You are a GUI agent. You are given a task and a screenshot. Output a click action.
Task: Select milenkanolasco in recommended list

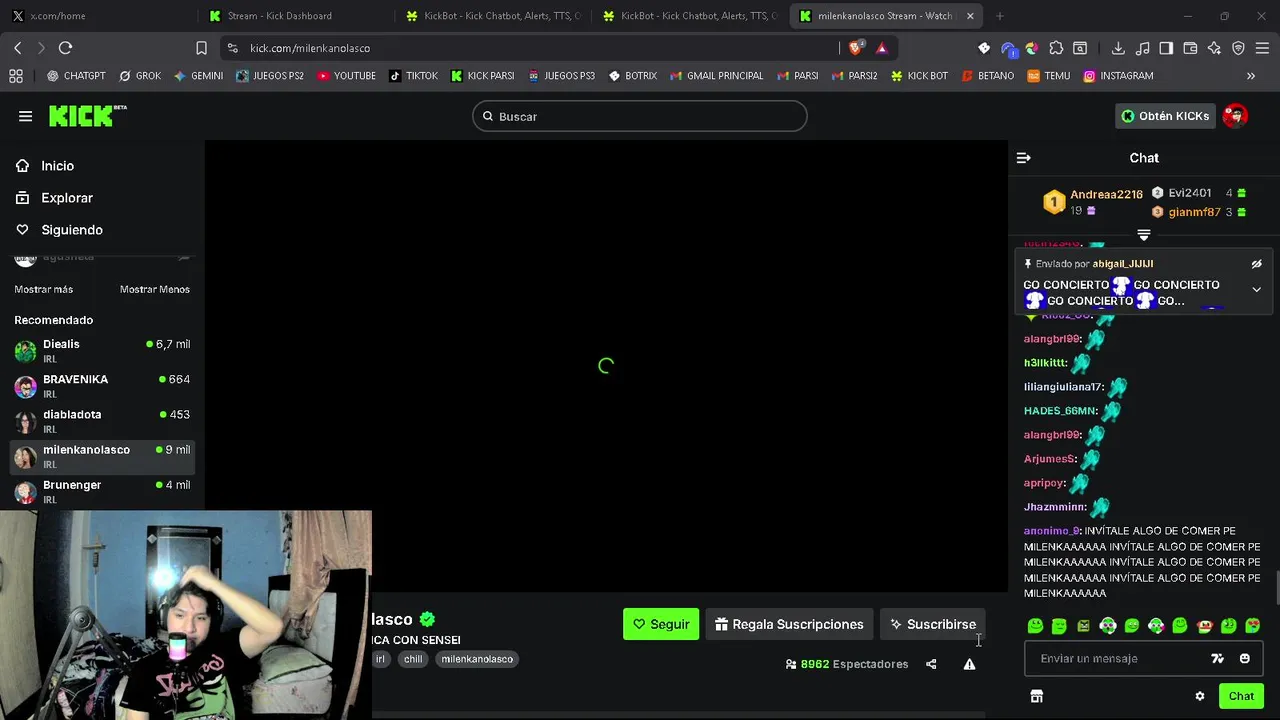pyautogui.click(x=102, y=456)
